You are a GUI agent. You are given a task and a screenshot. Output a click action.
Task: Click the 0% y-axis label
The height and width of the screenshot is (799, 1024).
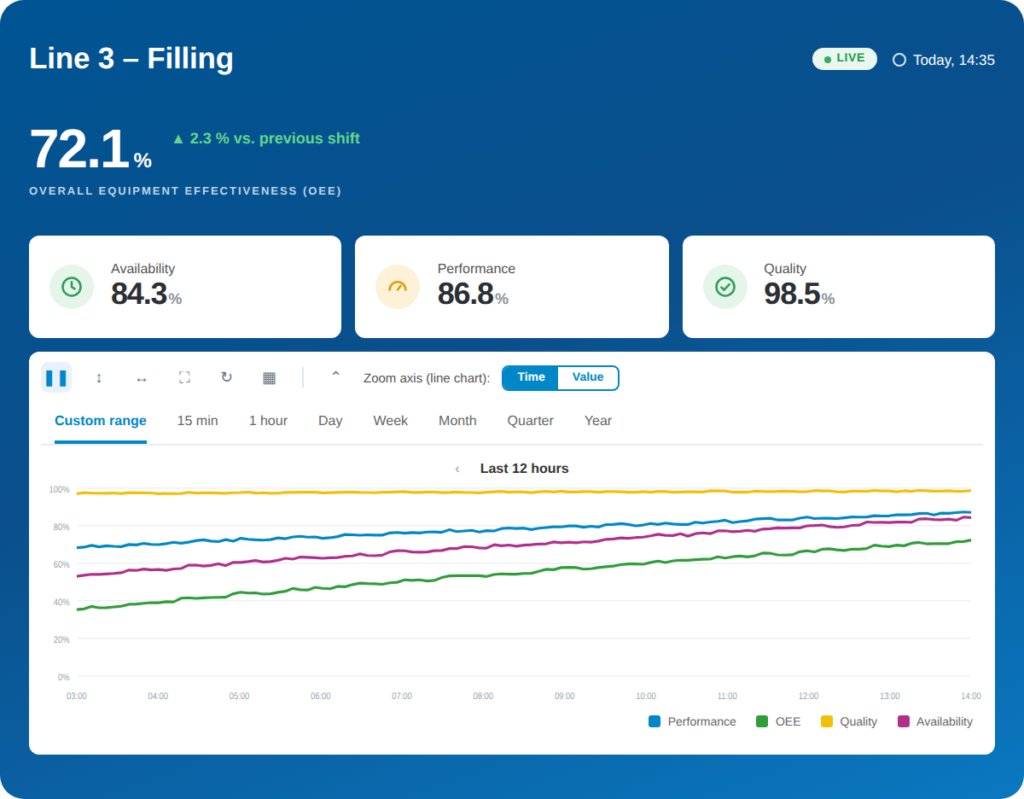[x=63, y=677]
